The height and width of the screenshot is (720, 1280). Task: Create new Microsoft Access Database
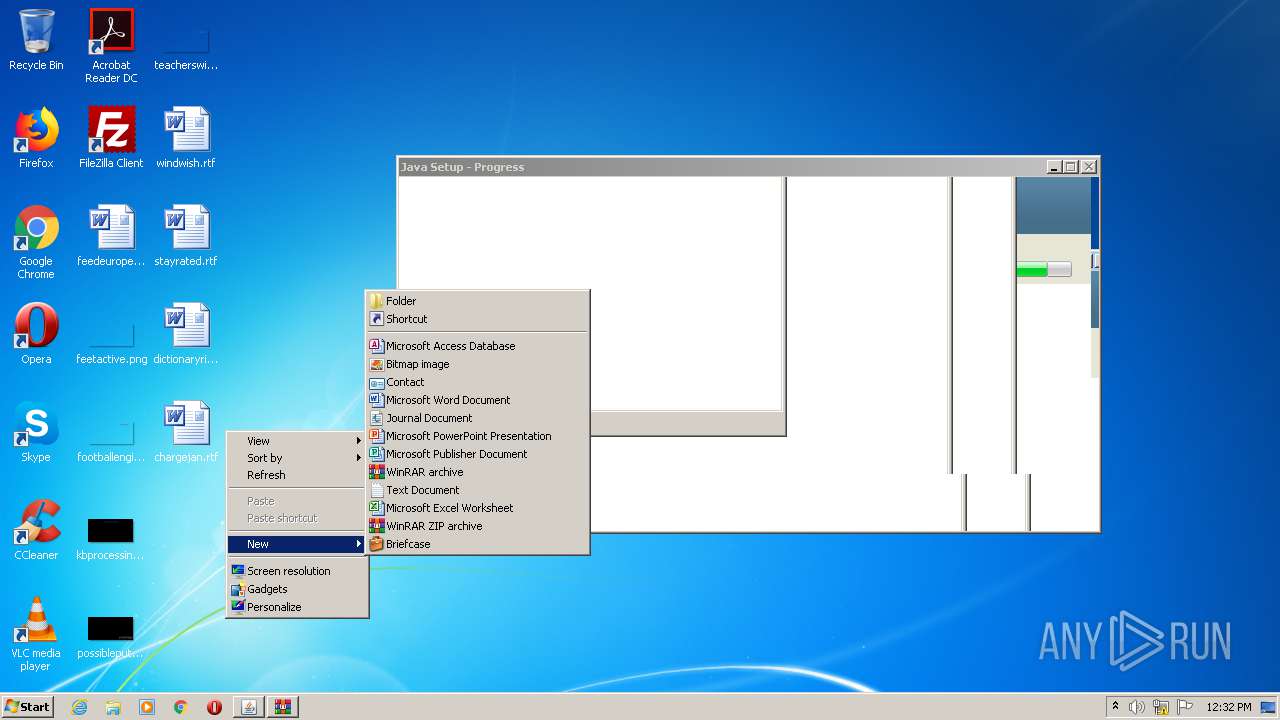(477, 346)
